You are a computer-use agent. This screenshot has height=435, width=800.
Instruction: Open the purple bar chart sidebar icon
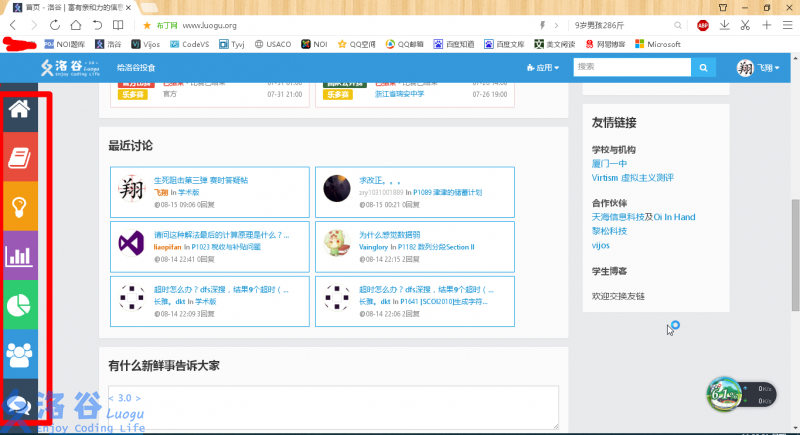click(x=20, y=255)
